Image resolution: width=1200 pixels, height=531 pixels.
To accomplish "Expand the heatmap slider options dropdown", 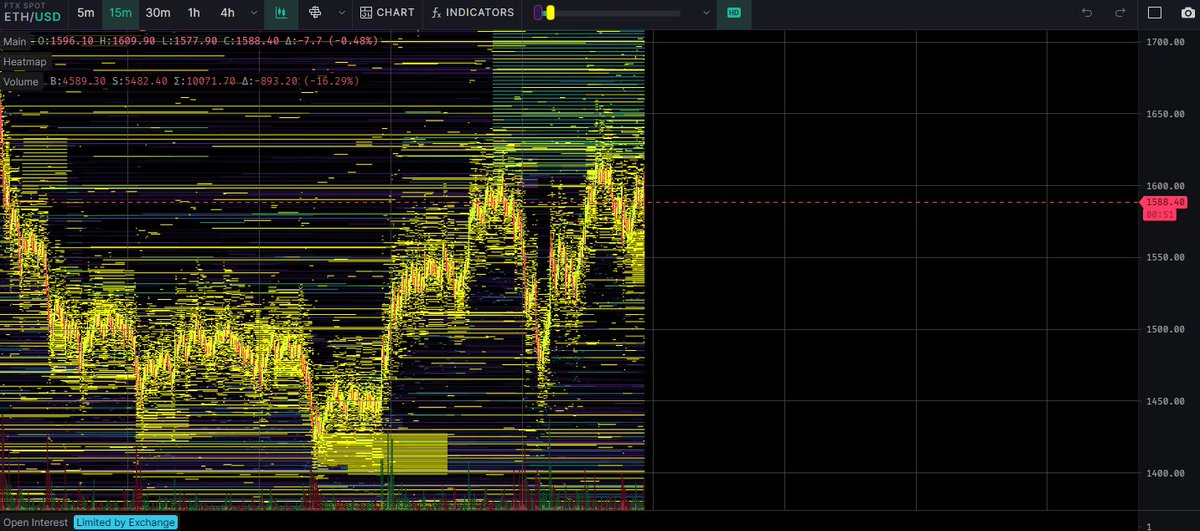I will (707, 13).
